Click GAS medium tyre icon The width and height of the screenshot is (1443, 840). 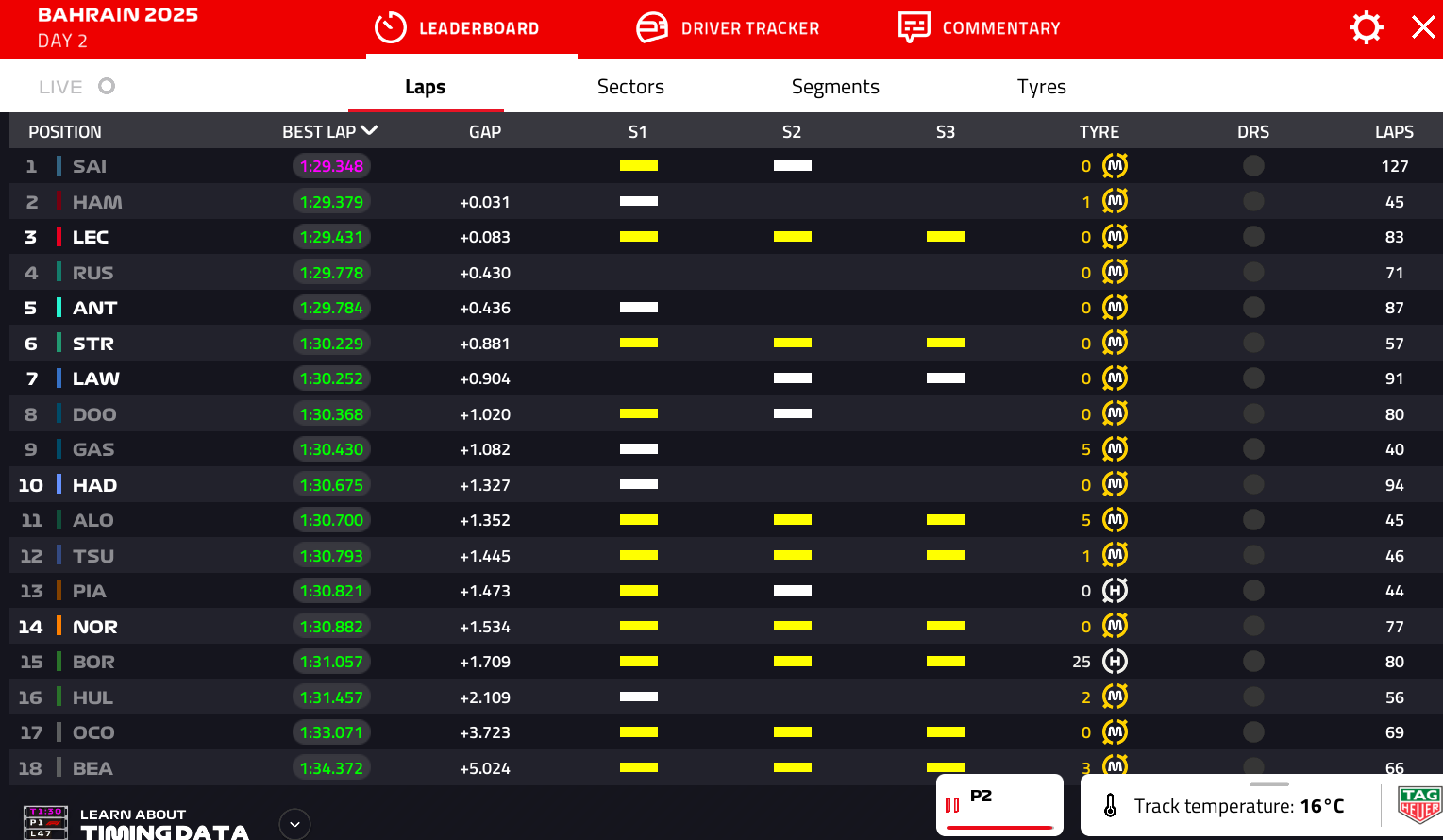coord(1115,449)
